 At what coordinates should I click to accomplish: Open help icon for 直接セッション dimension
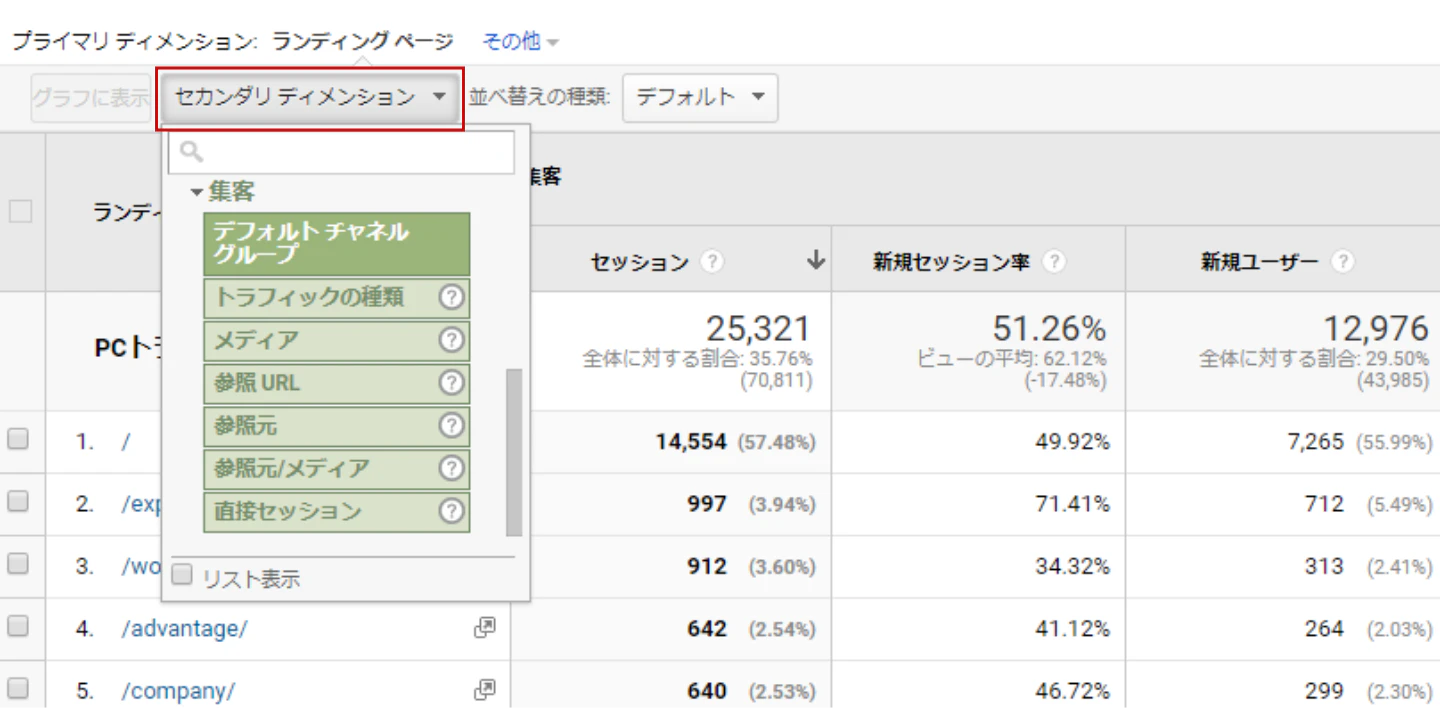(x=452, y=511)
